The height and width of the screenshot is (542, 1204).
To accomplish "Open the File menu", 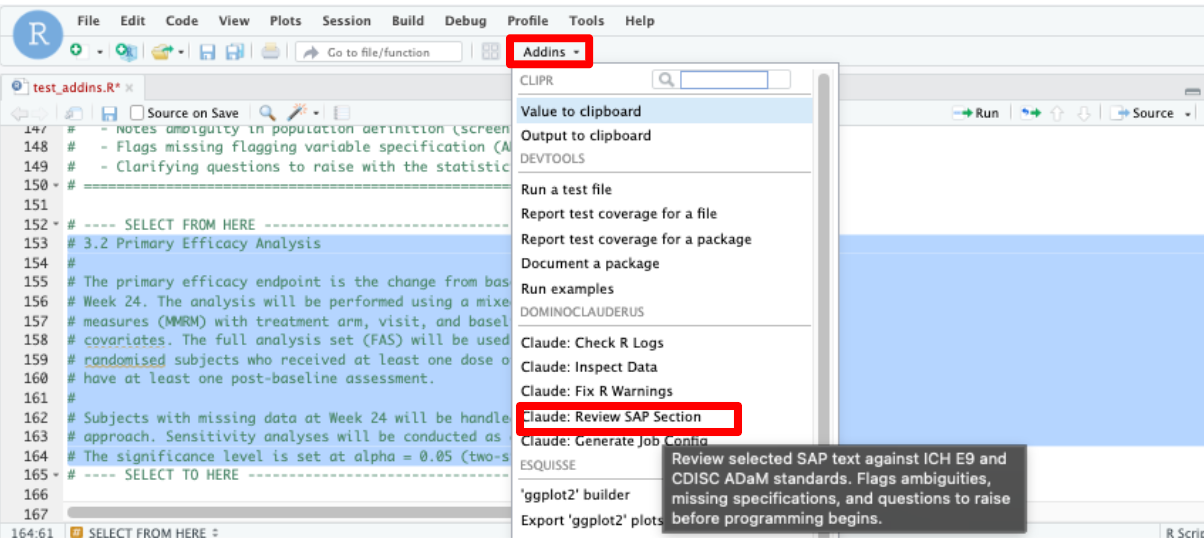I will pyautogui.click(x=88, y=20).
